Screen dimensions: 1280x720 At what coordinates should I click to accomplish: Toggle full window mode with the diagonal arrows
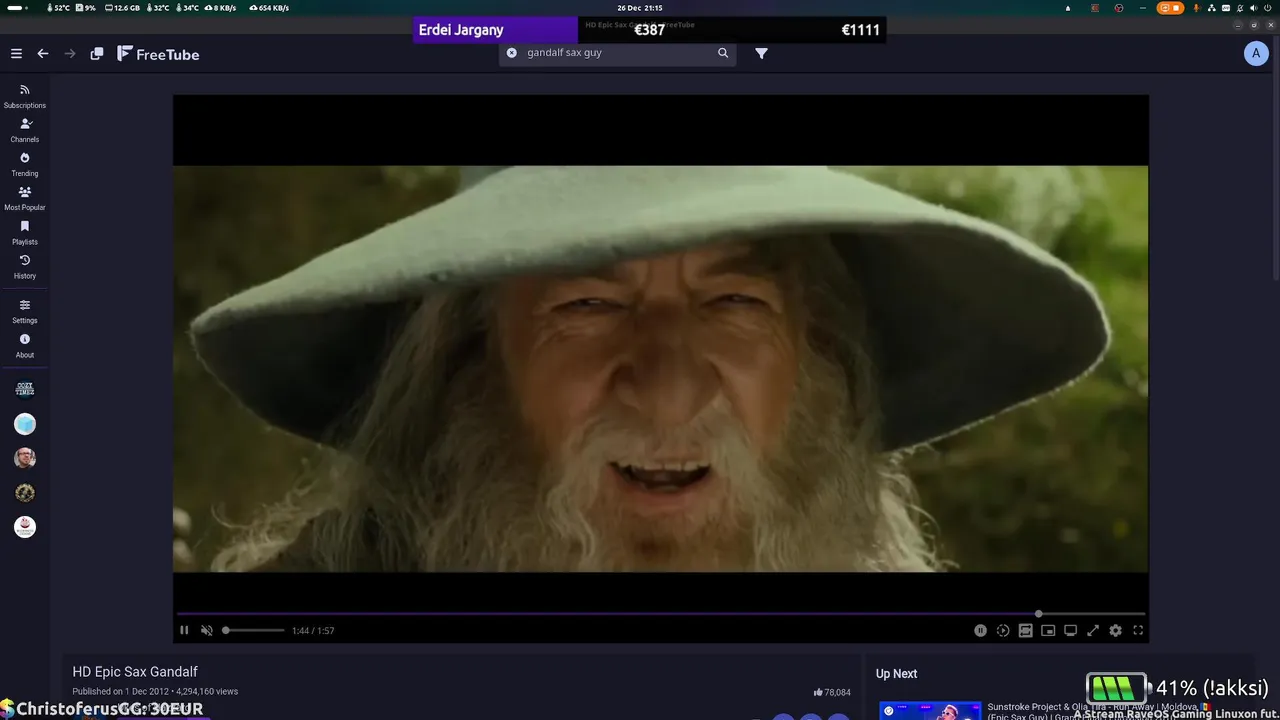1093,630
